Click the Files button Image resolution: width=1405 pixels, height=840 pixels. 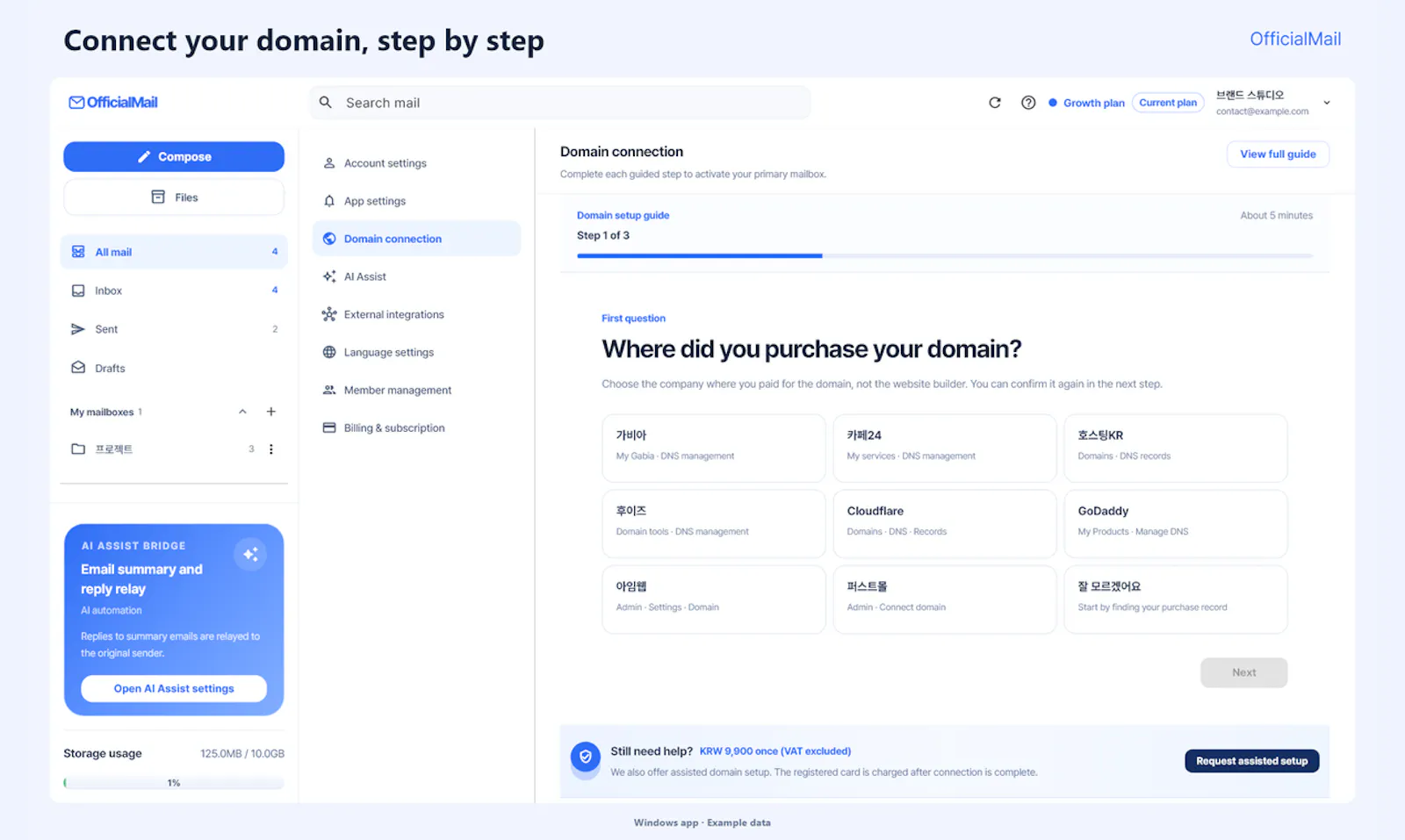tap(174, 197)
